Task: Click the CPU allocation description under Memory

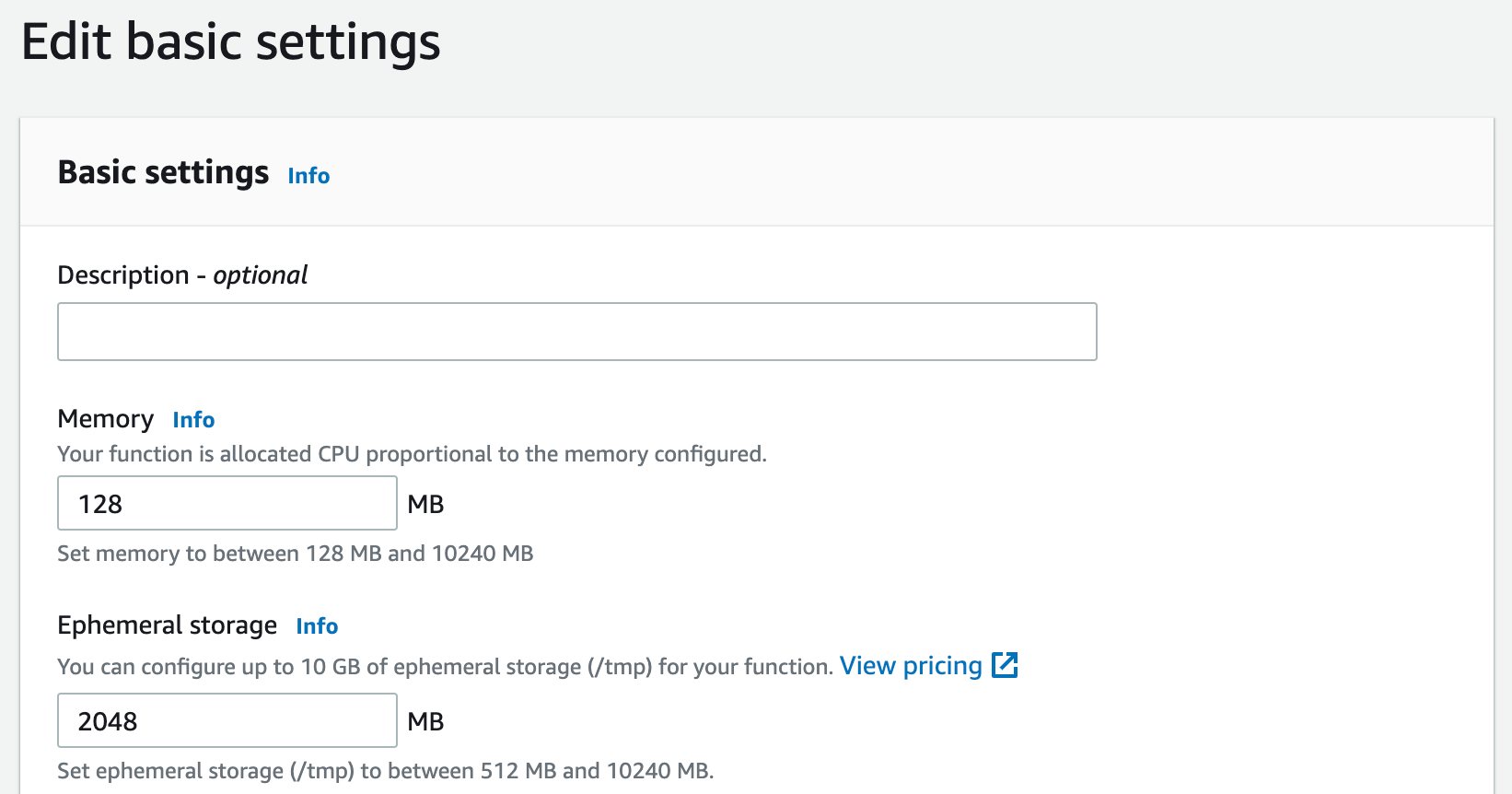Action: 412,454
